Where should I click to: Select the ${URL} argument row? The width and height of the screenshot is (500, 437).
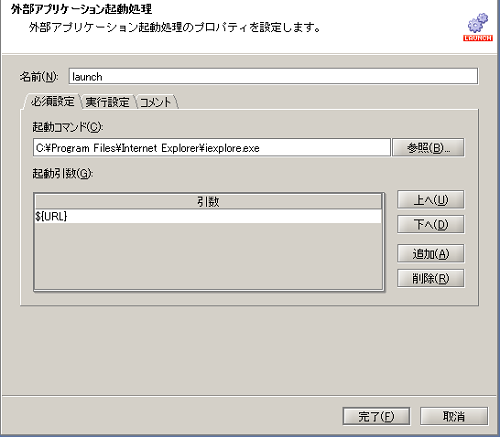(208, 217)
